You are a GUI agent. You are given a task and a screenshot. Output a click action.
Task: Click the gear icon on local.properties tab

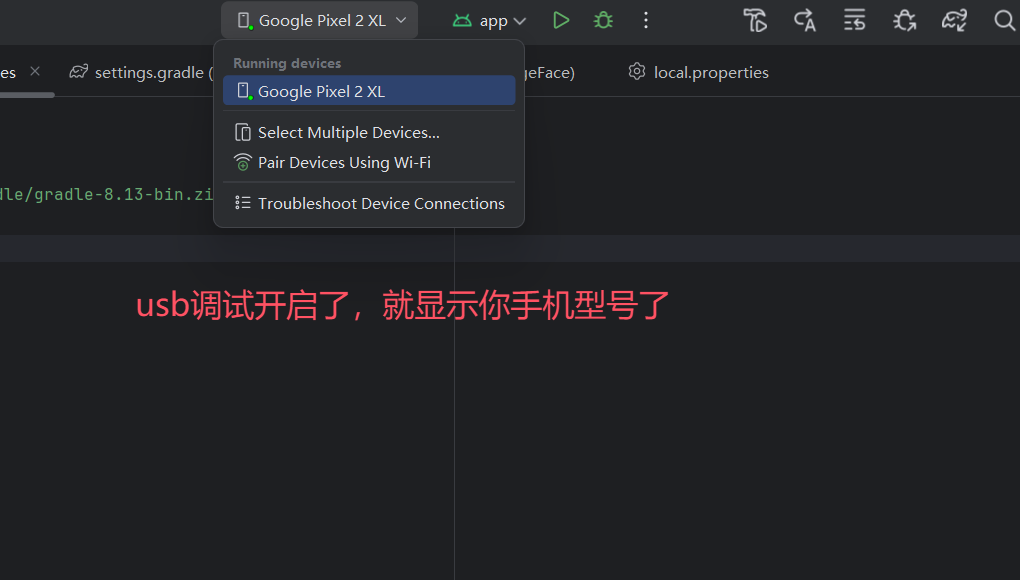(637, 72)
